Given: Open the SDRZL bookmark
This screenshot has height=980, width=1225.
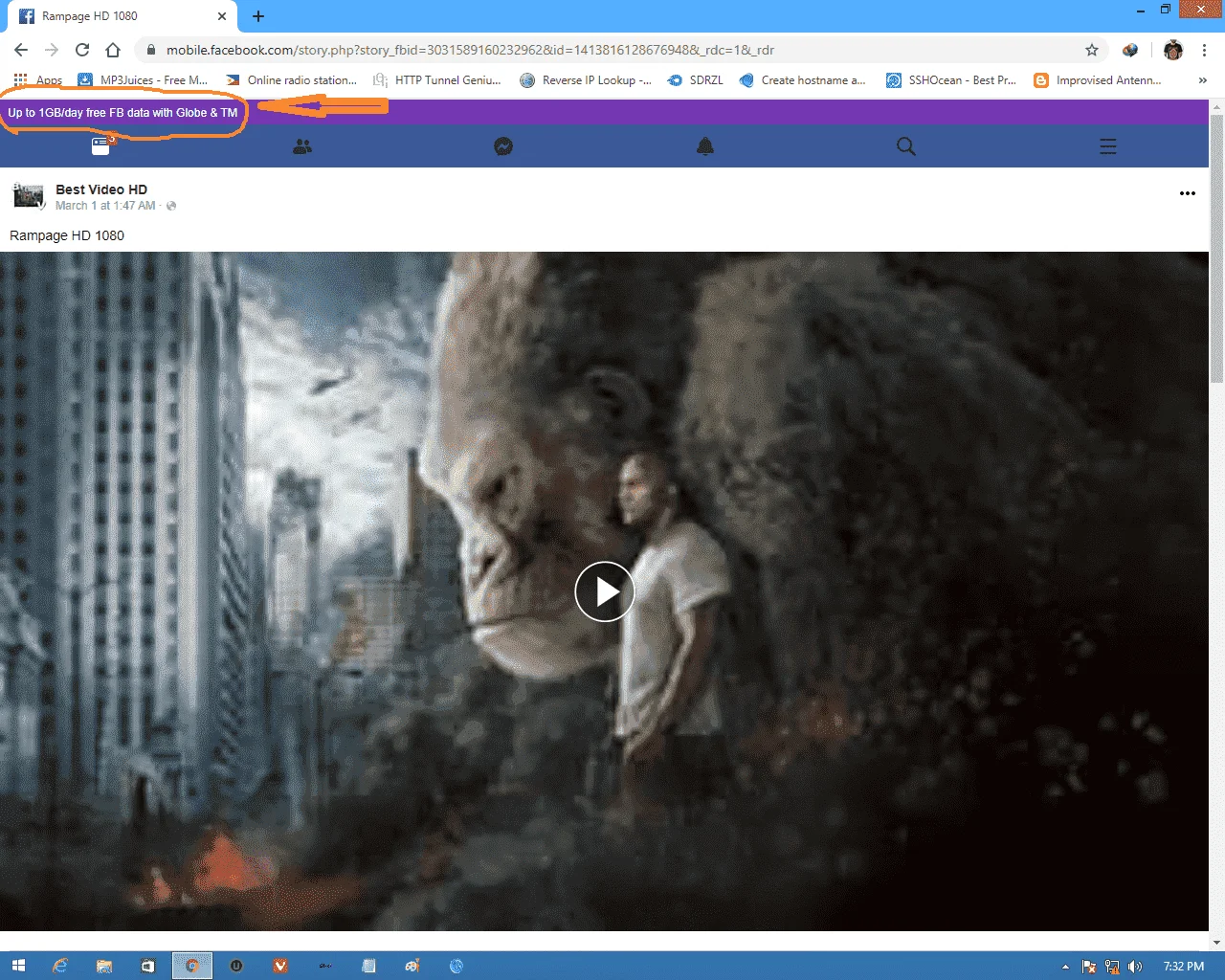Looking at the screenshot, I should pos(696,80).
